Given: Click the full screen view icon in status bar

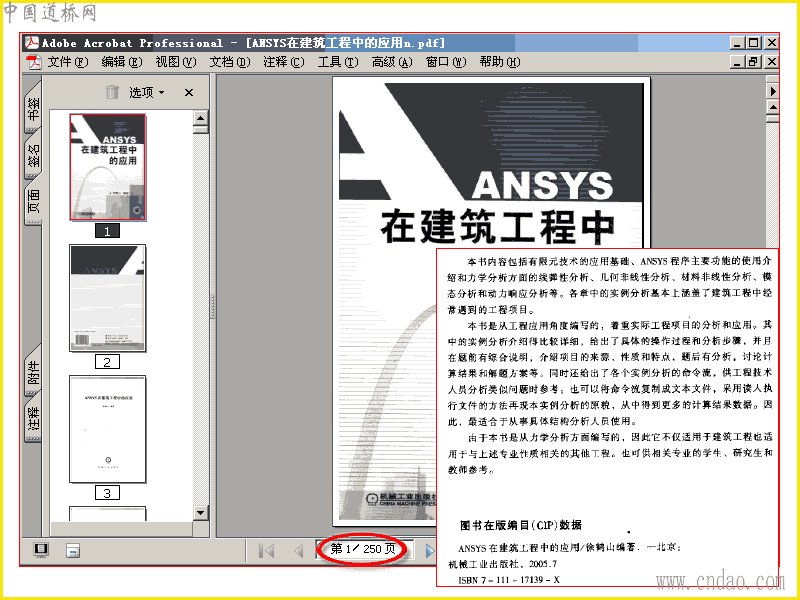Looking at the screenshot, I should [x=41, y=549].
